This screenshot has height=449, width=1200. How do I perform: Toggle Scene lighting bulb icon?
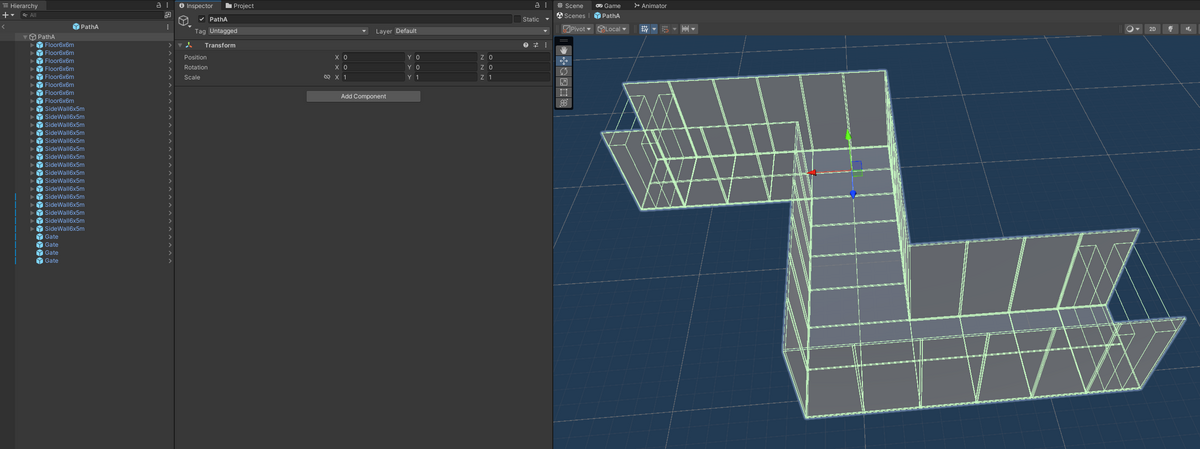(1170, 29)
